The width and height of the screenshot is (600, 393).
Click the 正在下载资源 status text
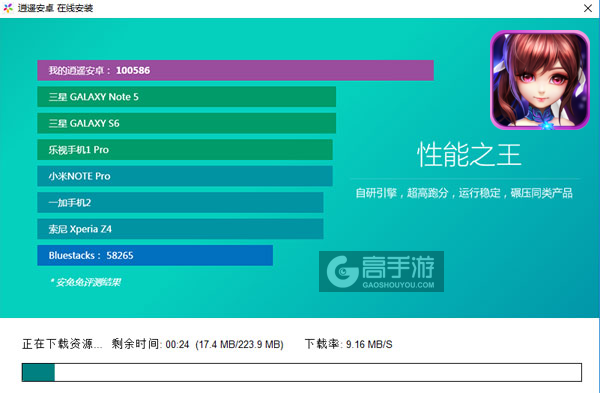(62, 344)
